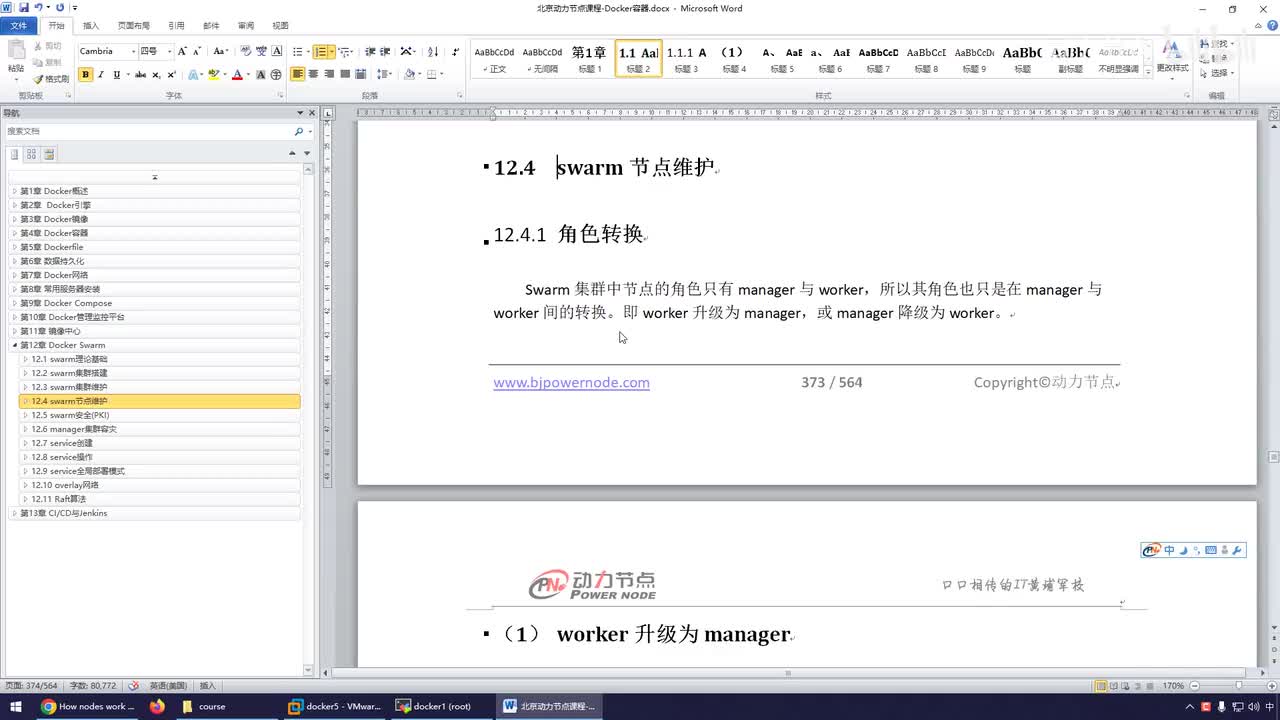Apply the 标题 1 heading style
This screenshot has width=1280, height=720.
[589, 59]
